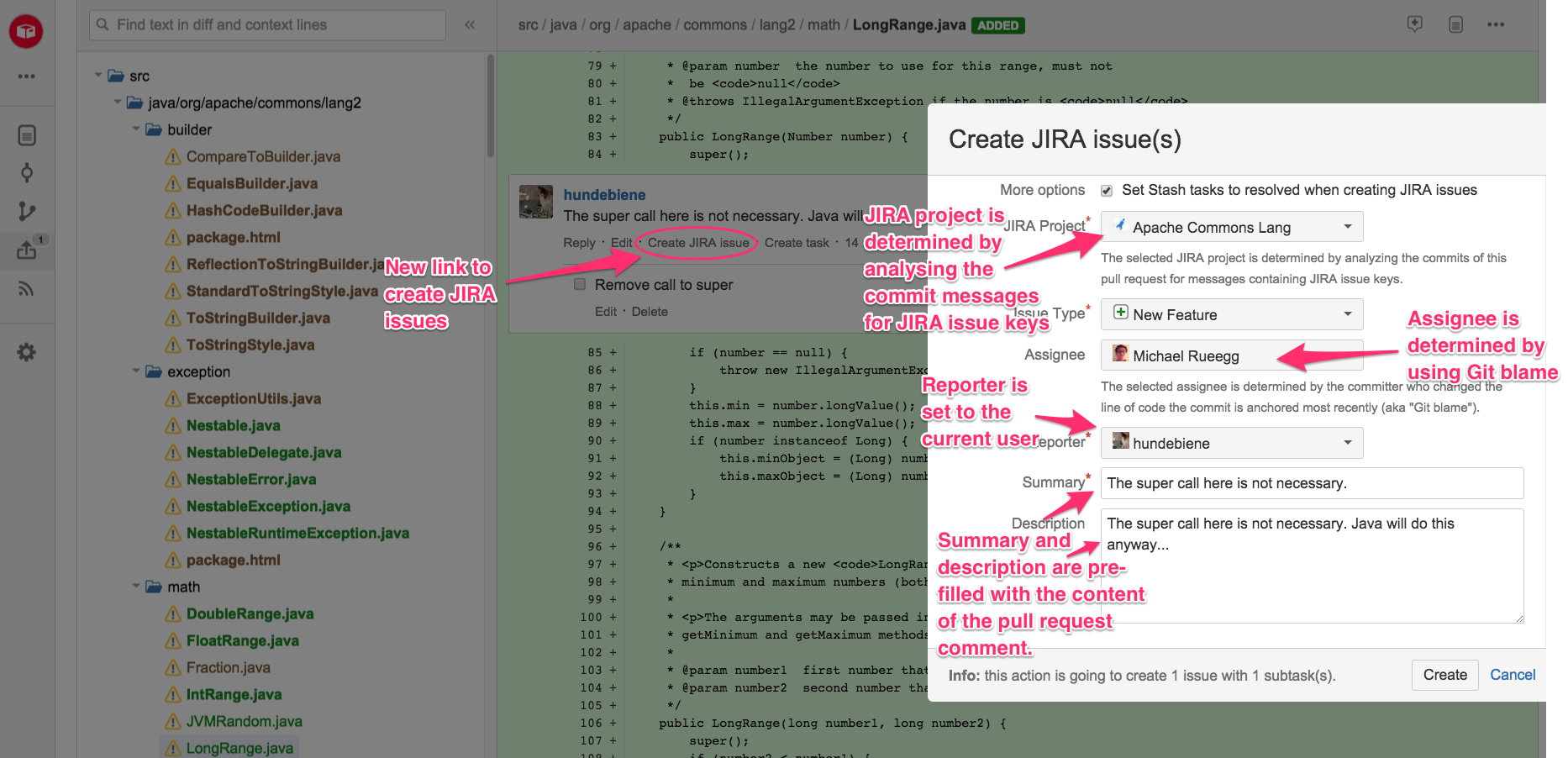This screenshot has height=758, width=1568.
Task: Open DoubleRange.java in the file tree
Action: coord(250,614)
